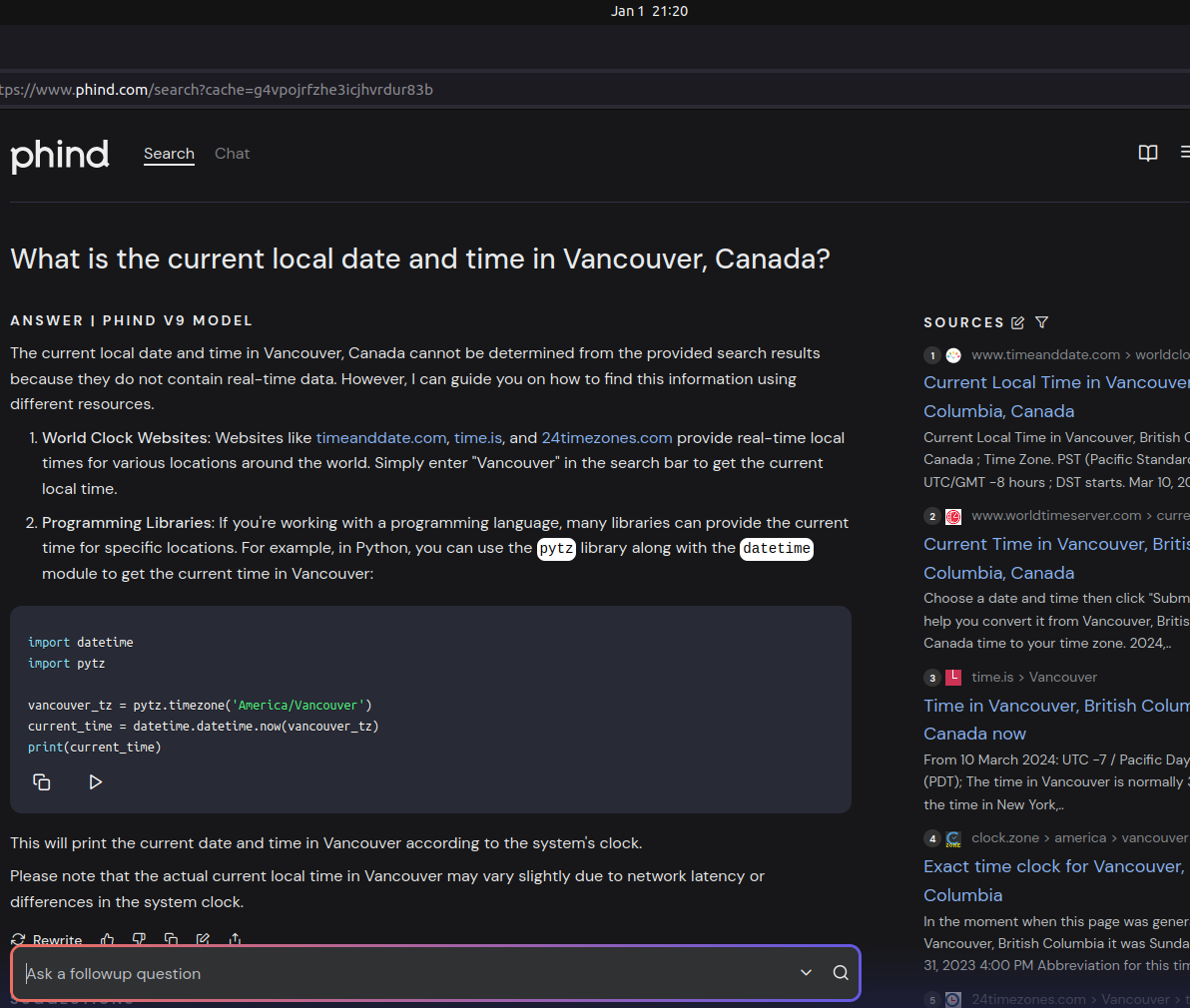Viewport: 1190px width, 1008px height.
Task: Run the Python code snippet
Action: 95,782
